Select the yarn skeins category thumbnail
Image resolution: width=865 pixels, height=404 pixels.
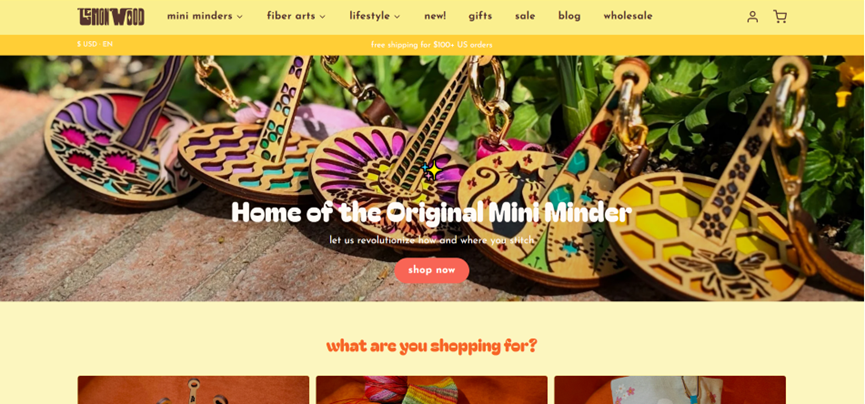coord(431,390)
